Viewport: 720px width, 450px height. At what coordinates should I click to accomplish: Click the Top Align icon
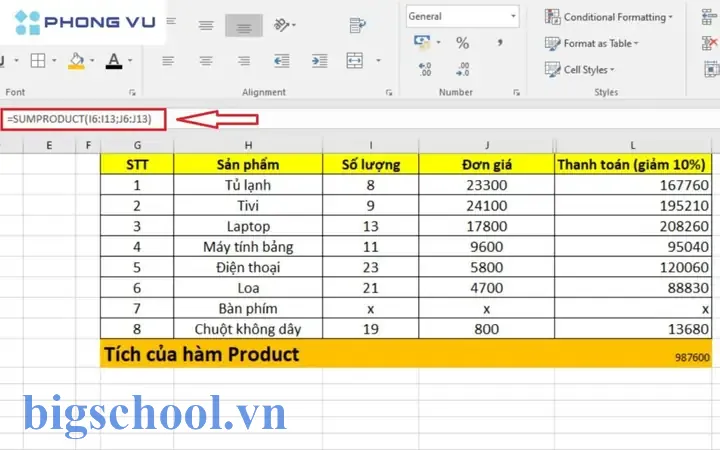point(171,21)
